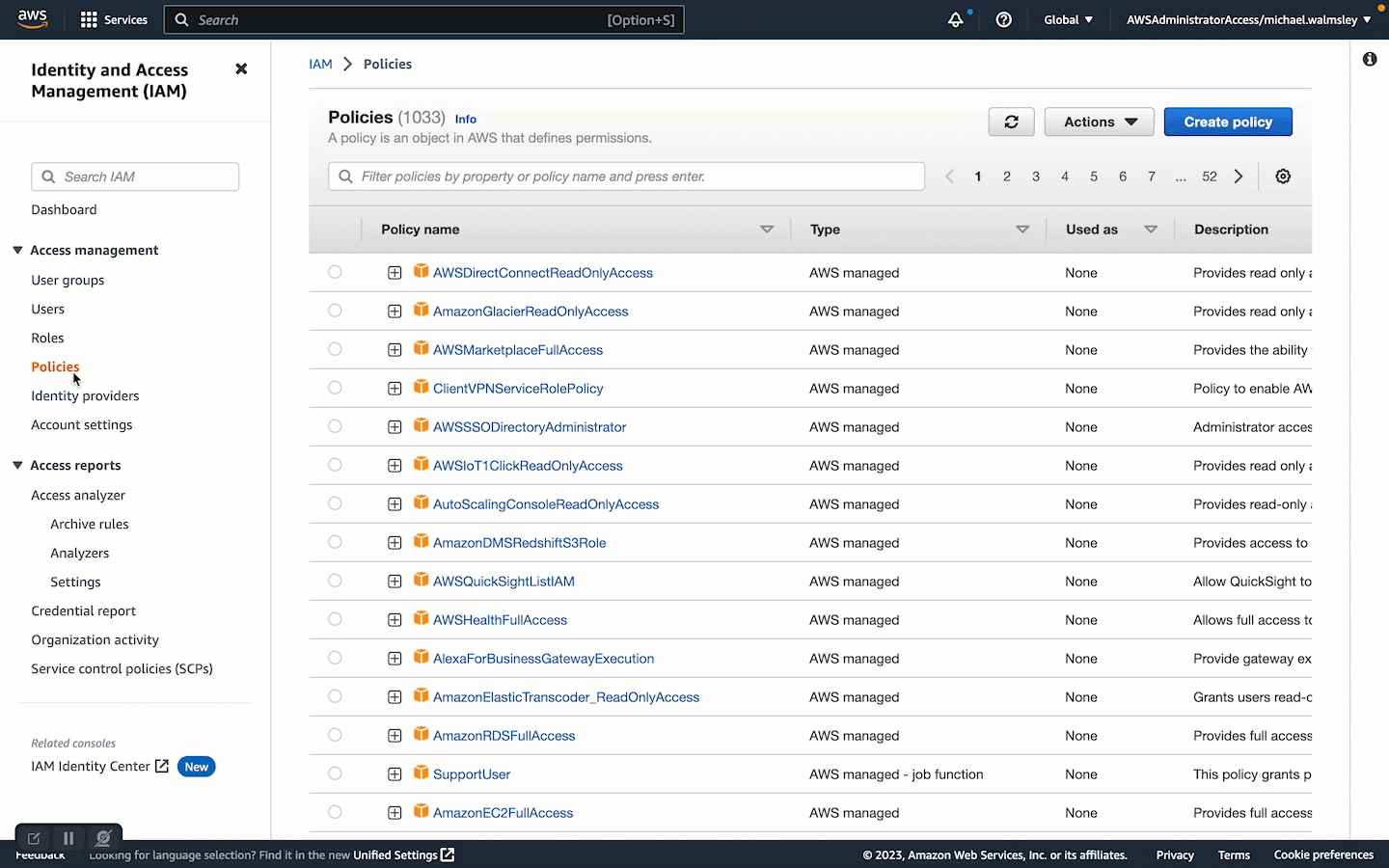Open Users in the sidebar

[47, 309]
